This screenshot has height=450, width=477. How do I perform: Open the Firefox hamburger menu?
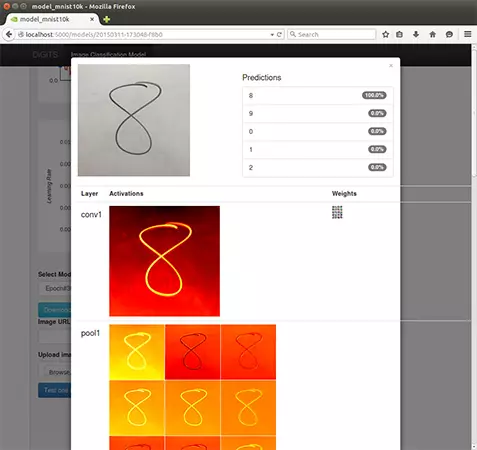point(468,34)
